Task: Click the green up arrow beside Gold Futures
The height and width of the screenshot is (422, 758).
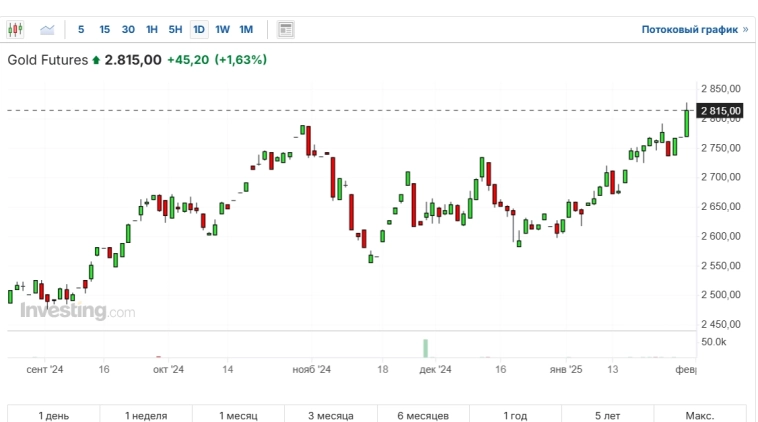Action: [96, 60]
